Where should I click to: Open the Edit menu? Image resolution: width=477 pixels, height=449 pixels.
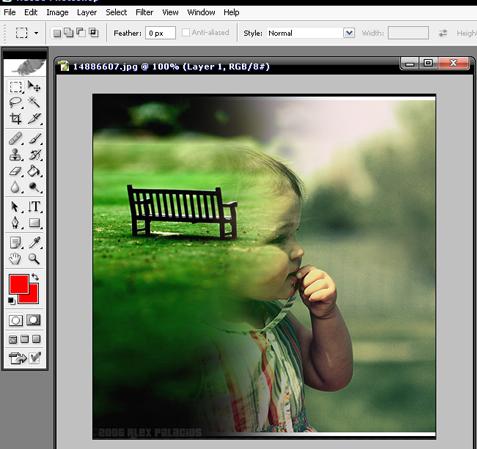tap(30, 12)
